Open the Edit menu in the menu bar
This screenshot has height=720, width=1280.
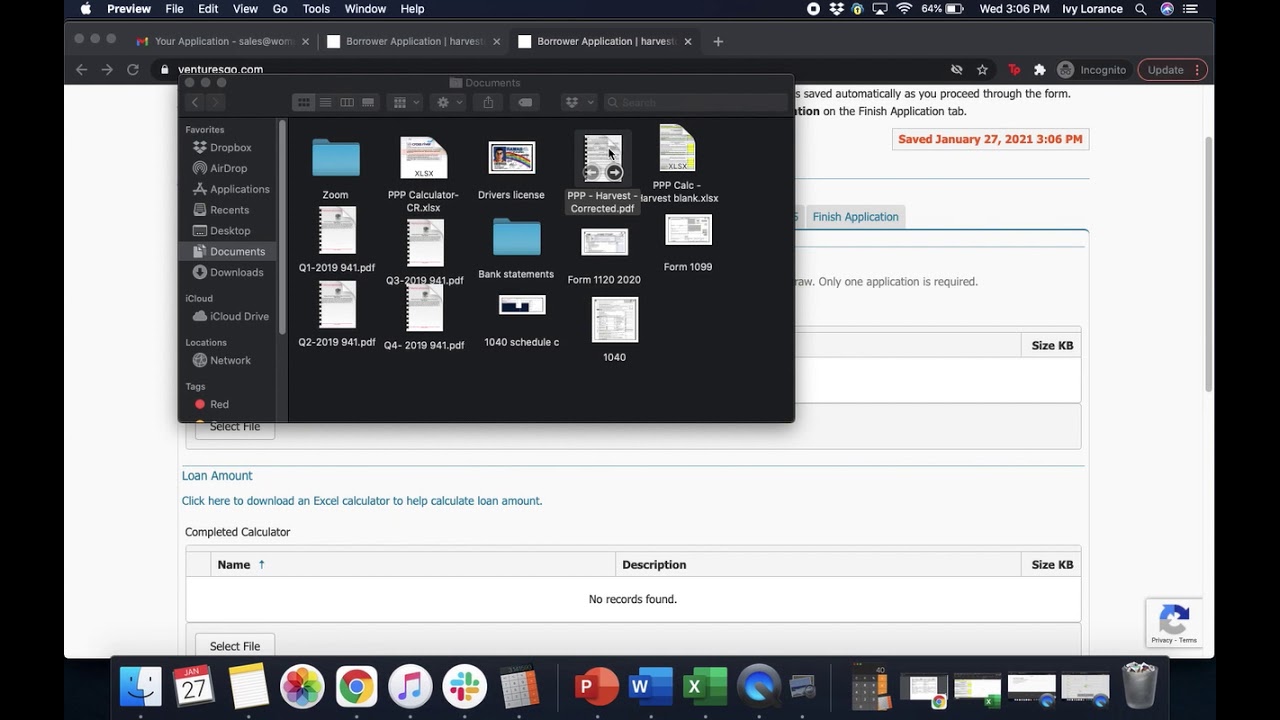point(208,9)
